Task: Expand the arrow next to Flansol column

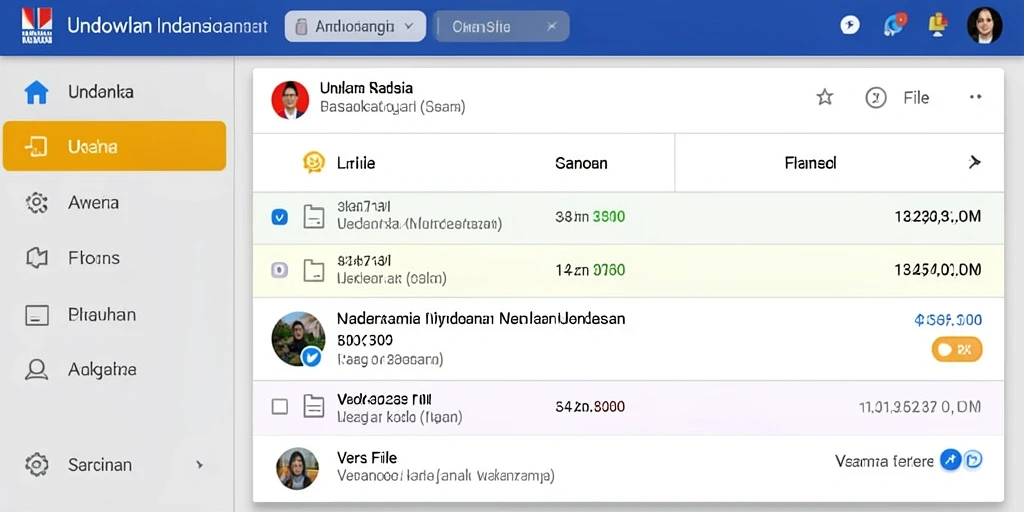Action: [974, 163]
